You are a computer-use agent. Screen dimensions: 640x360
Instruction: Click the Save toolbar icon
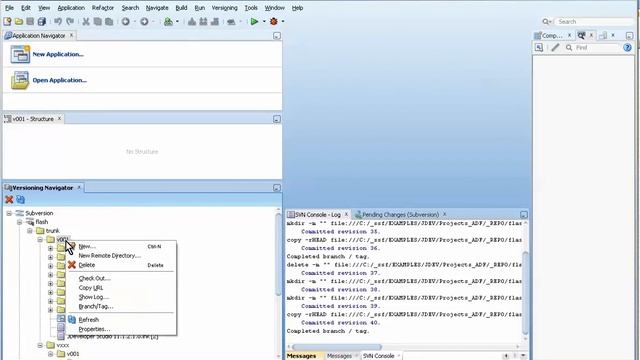coord(30,22)
